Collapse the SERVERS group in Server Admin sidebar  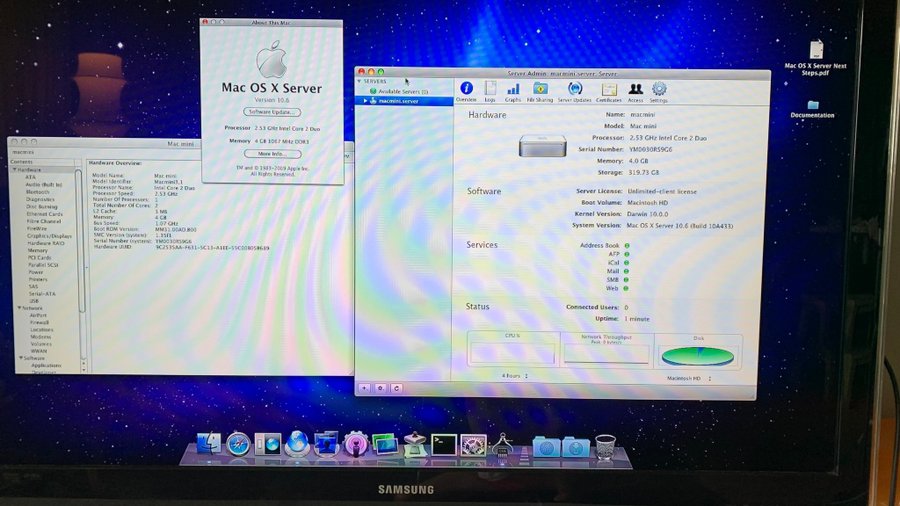pyautogui.click(x=359, y=81)
